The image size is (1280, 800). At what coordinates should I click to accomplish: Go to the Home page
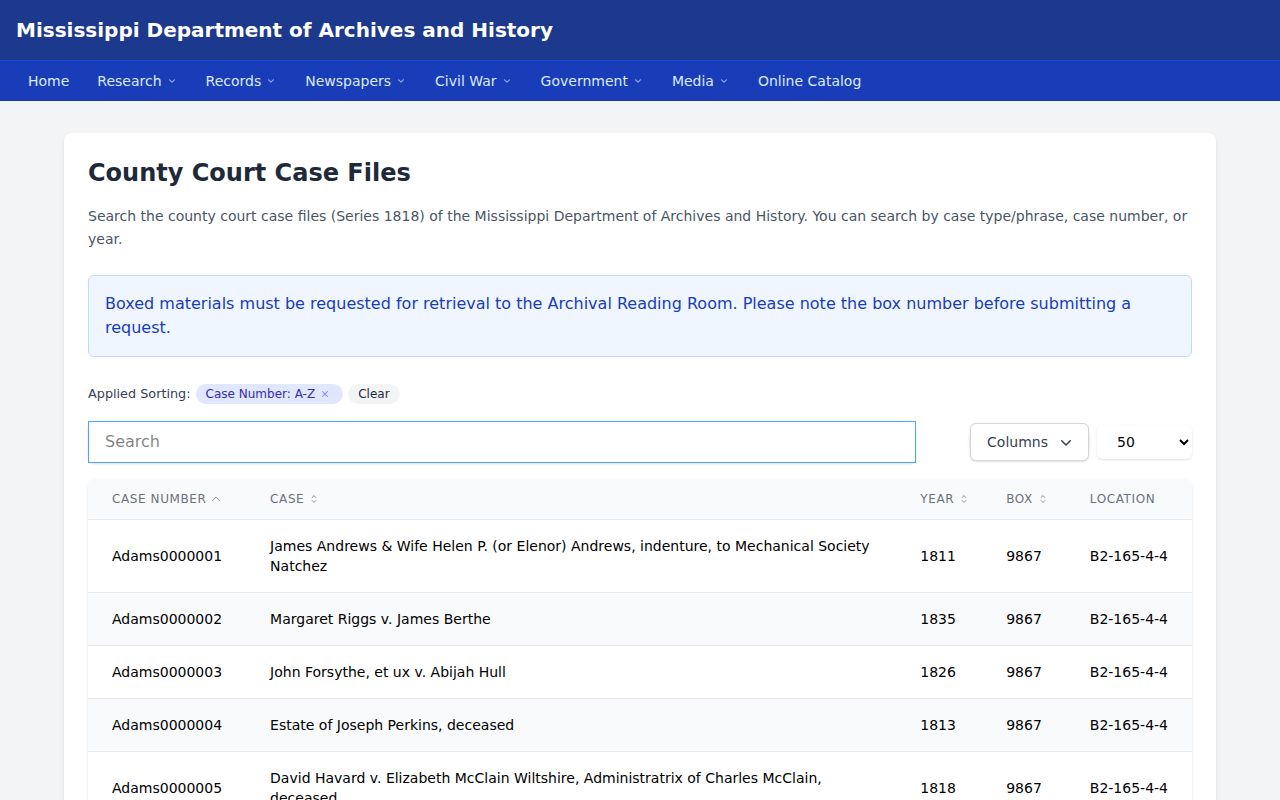[x=48, y=81]
